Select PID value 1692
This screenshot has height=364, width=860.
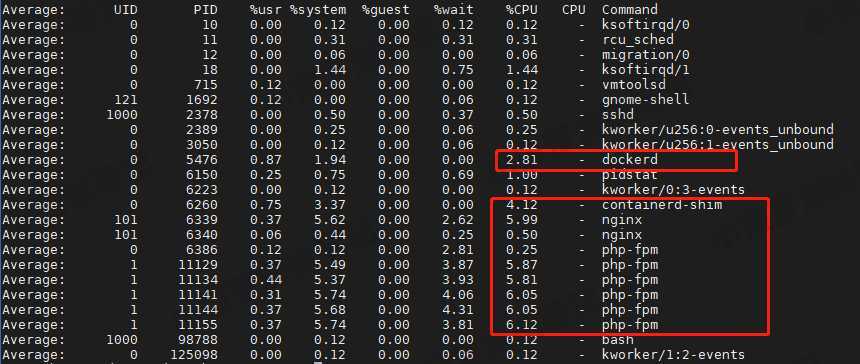pyautogui.click(x=201, y=100)
